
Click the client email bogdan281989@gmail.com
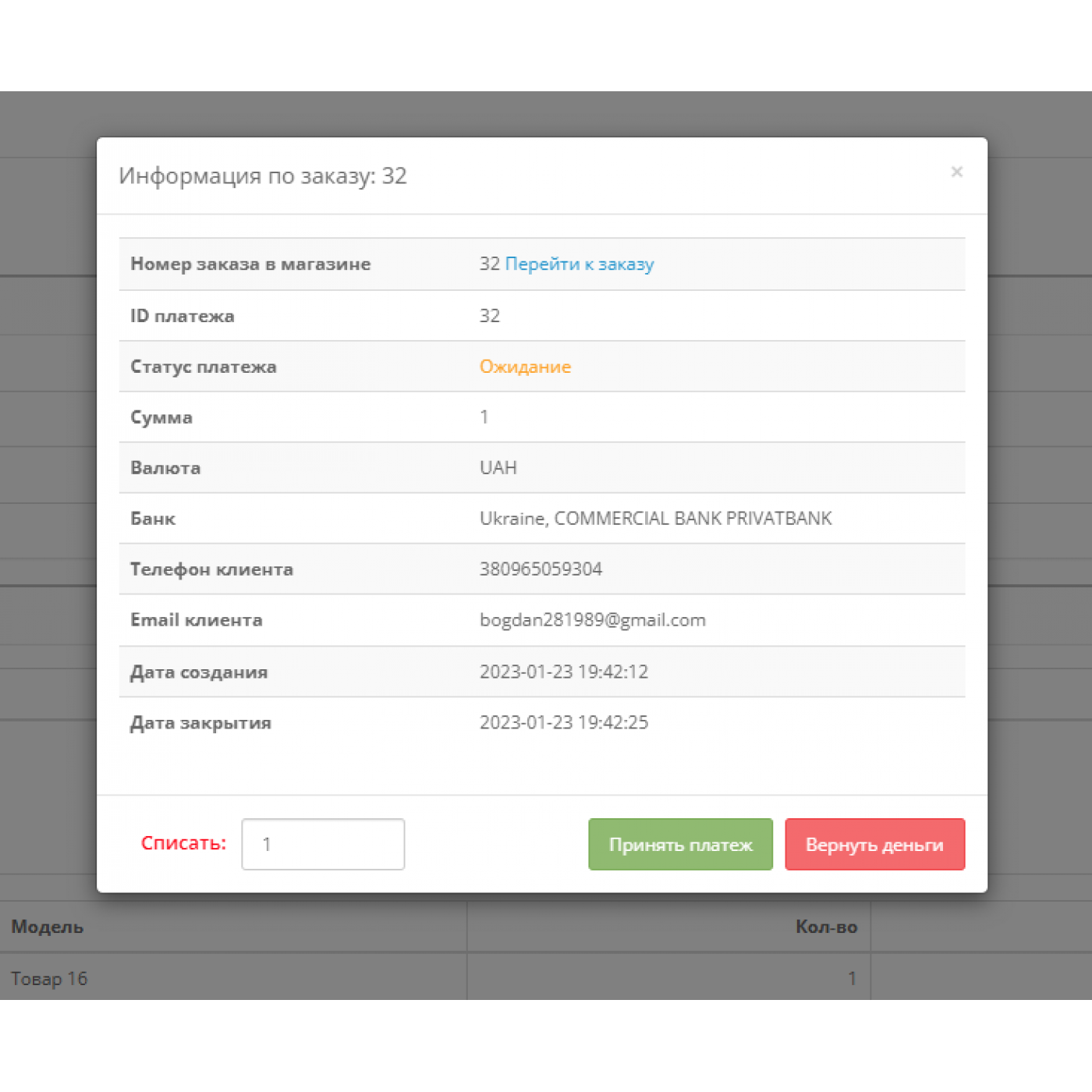pyautogui.click(x=592, y=620)
